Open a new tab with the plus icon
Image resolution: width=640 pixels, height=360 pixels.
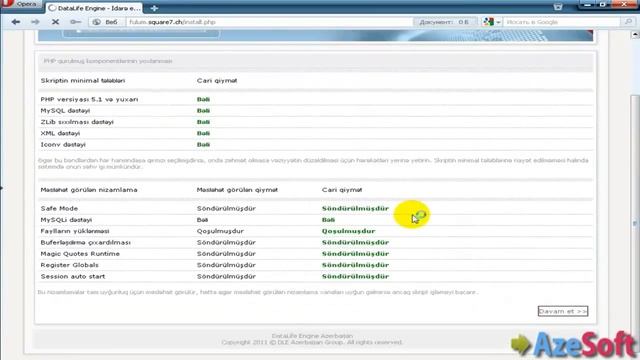click(154, 8)
